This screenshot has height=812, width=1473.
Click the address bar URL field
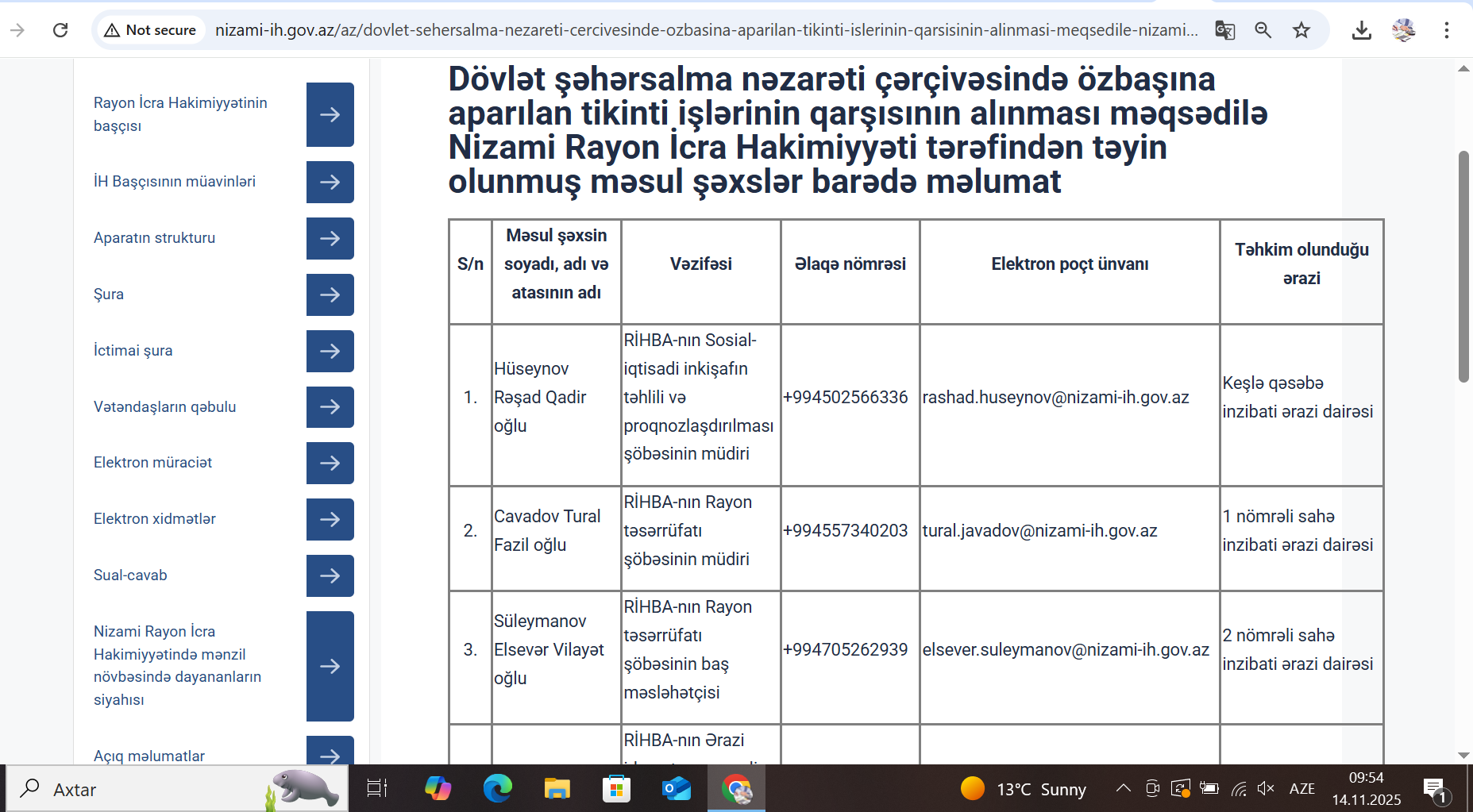[x=705, y=30]
